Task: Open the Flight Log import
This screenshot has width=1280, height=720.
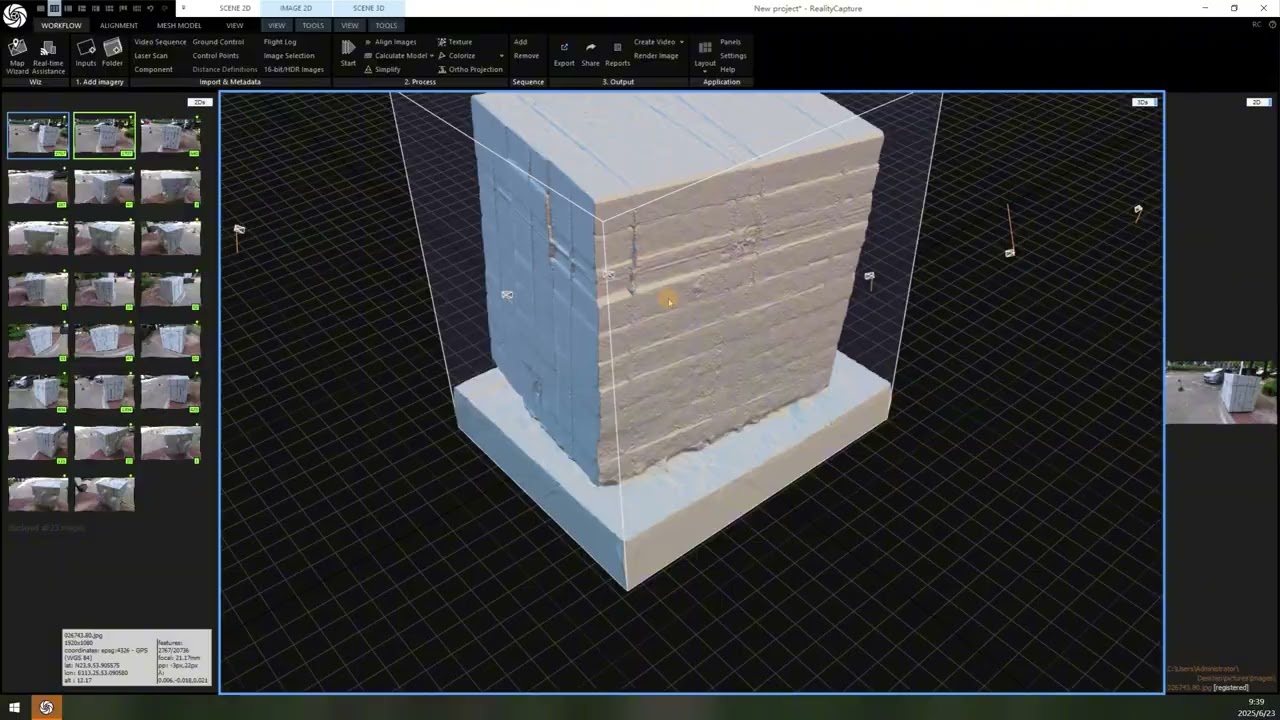Action: point(280,42)
